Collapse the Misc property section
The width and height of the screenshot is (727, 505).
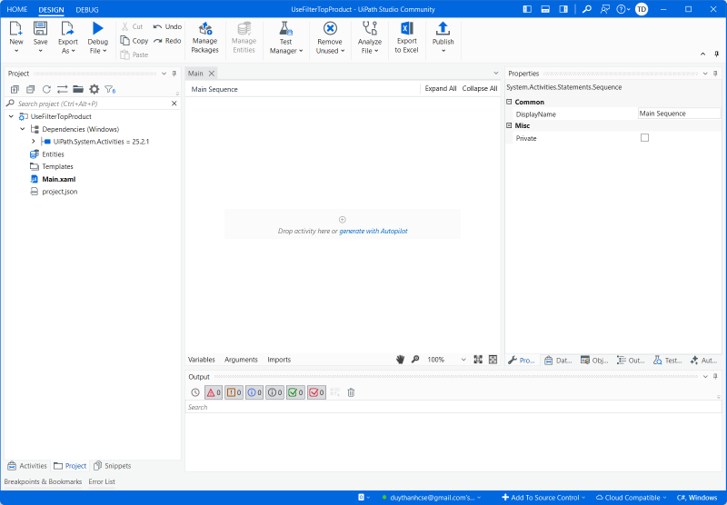(x=509, y=125)
